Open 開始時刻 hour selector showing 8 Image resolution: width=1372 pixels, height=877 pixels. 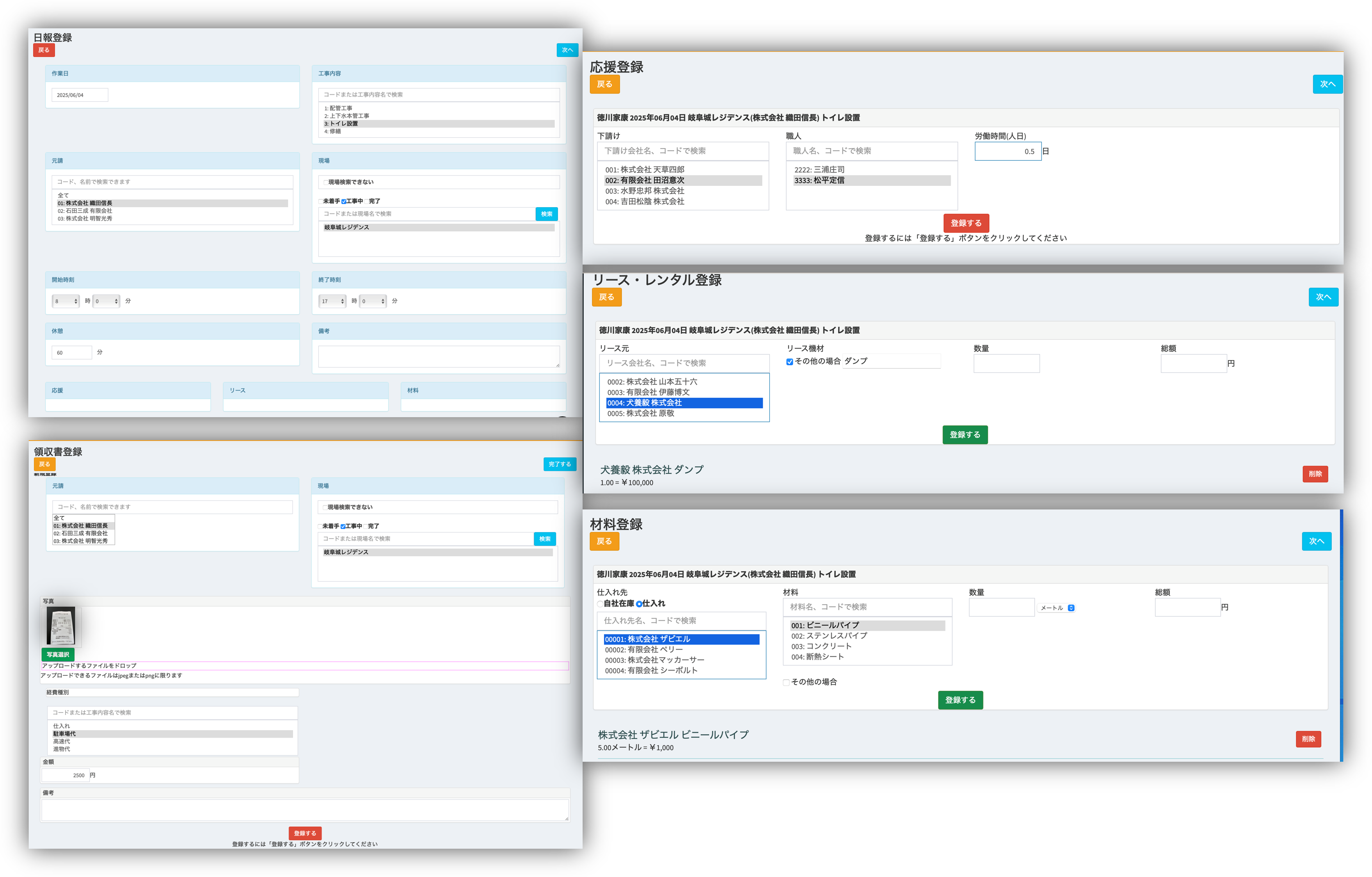[66, 301]
